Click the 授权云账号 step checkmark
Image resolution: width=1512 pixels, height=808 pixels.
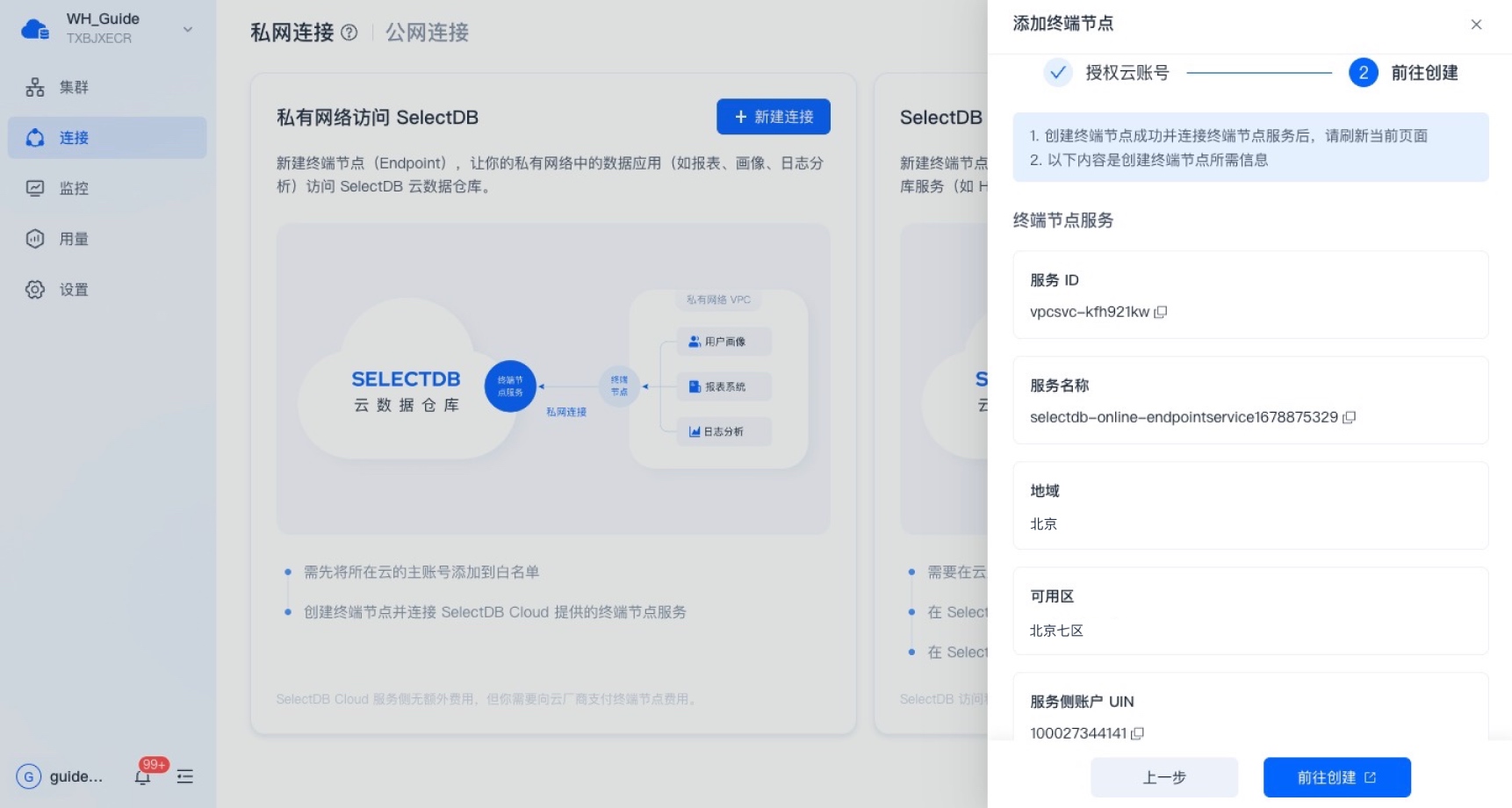1058,73
